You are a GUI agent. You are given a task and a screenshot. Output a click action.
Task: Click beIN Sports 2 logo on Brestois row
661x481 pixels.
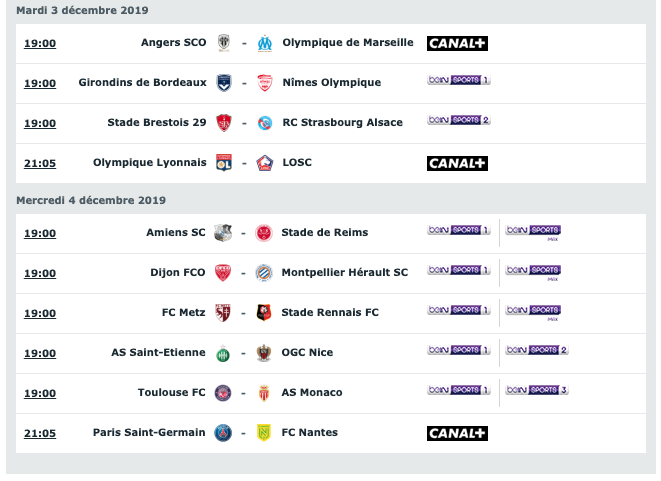coord(459,120)
